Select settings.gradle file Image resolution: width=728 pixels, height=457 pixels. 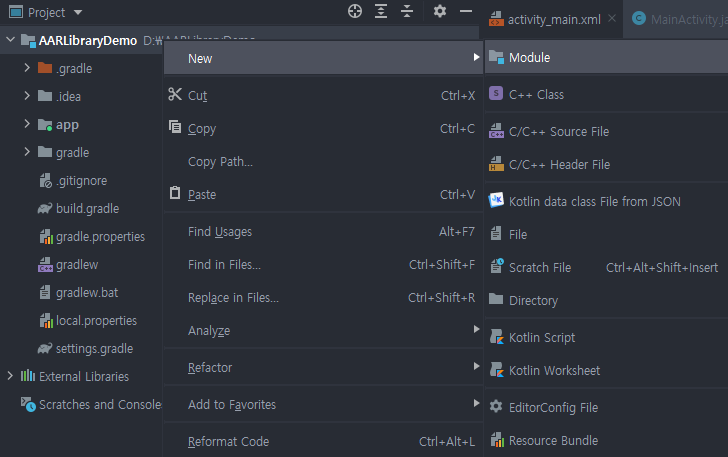tap(94, 348)
